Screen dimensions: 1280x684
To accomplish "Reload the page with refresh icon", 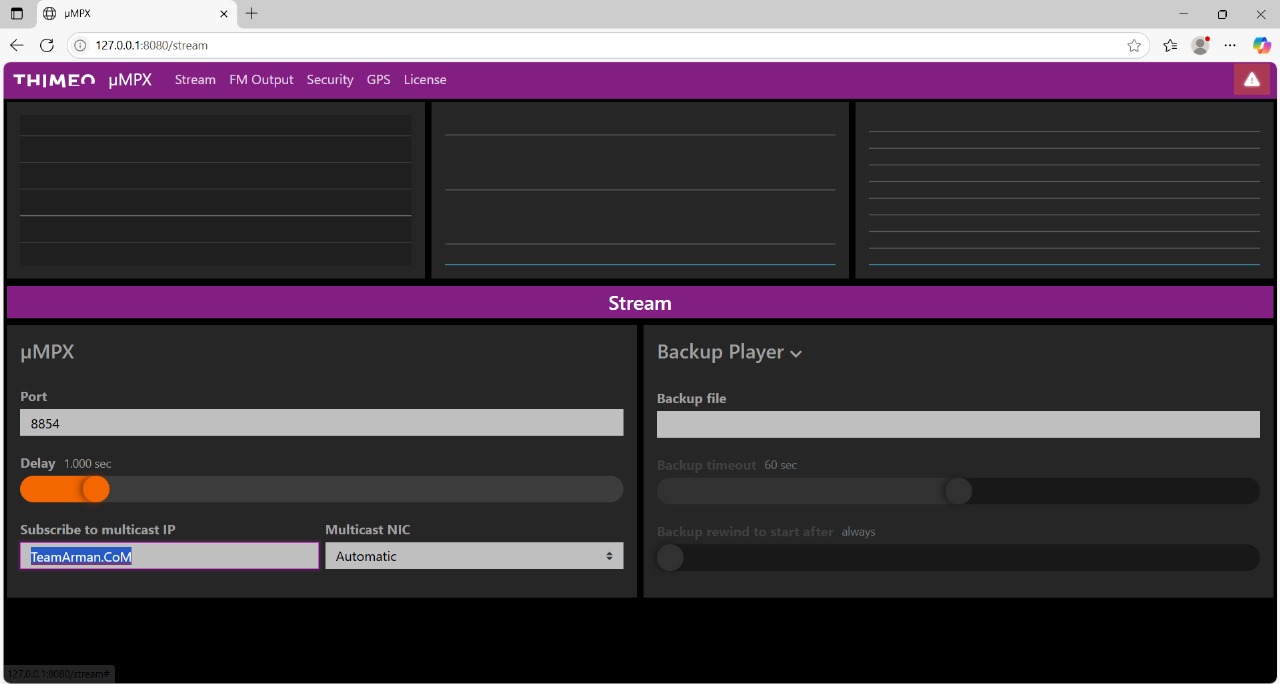I will pos(46,45).
